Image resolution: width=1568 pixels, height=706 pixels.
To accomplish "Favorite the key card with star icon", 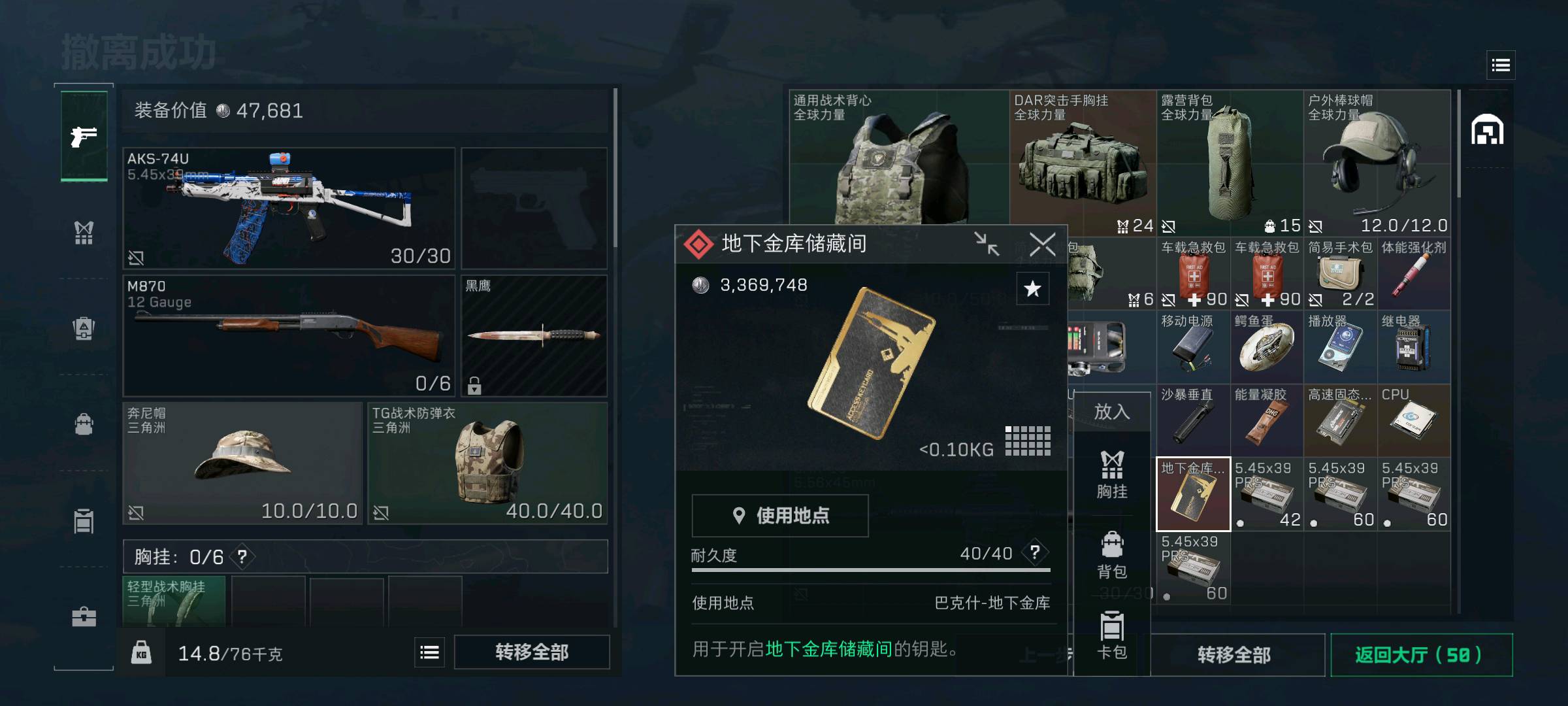I will pyautogui.click(x=1032, y=288).
